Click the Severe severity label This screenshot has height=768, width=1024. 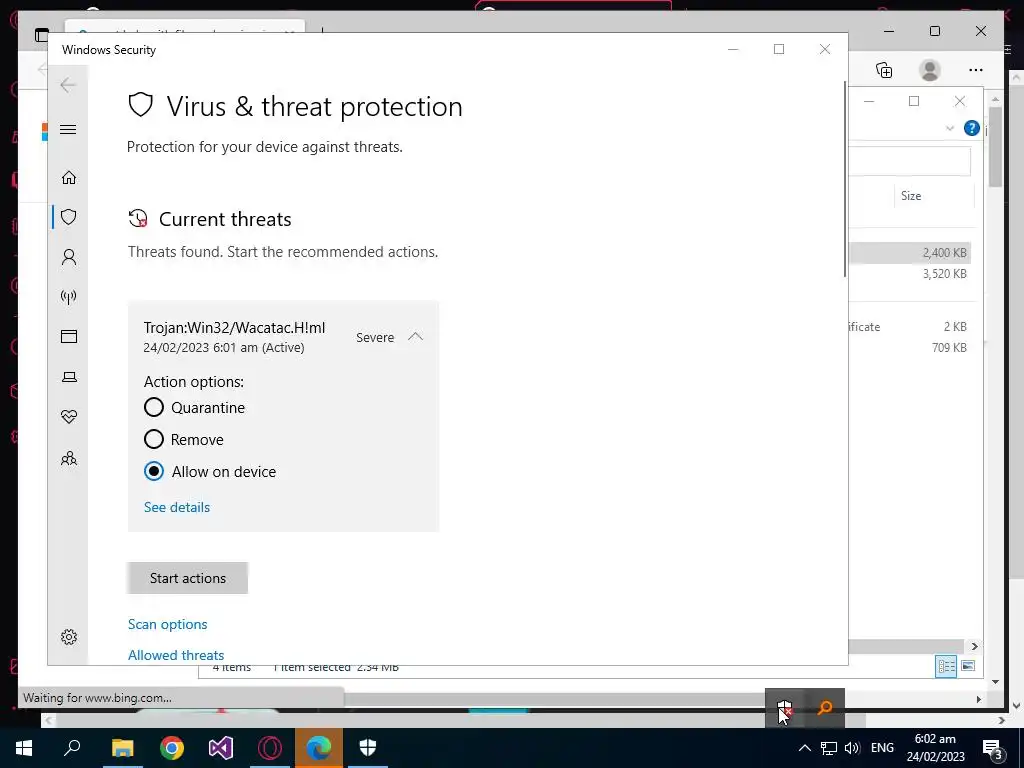(375, 338)
